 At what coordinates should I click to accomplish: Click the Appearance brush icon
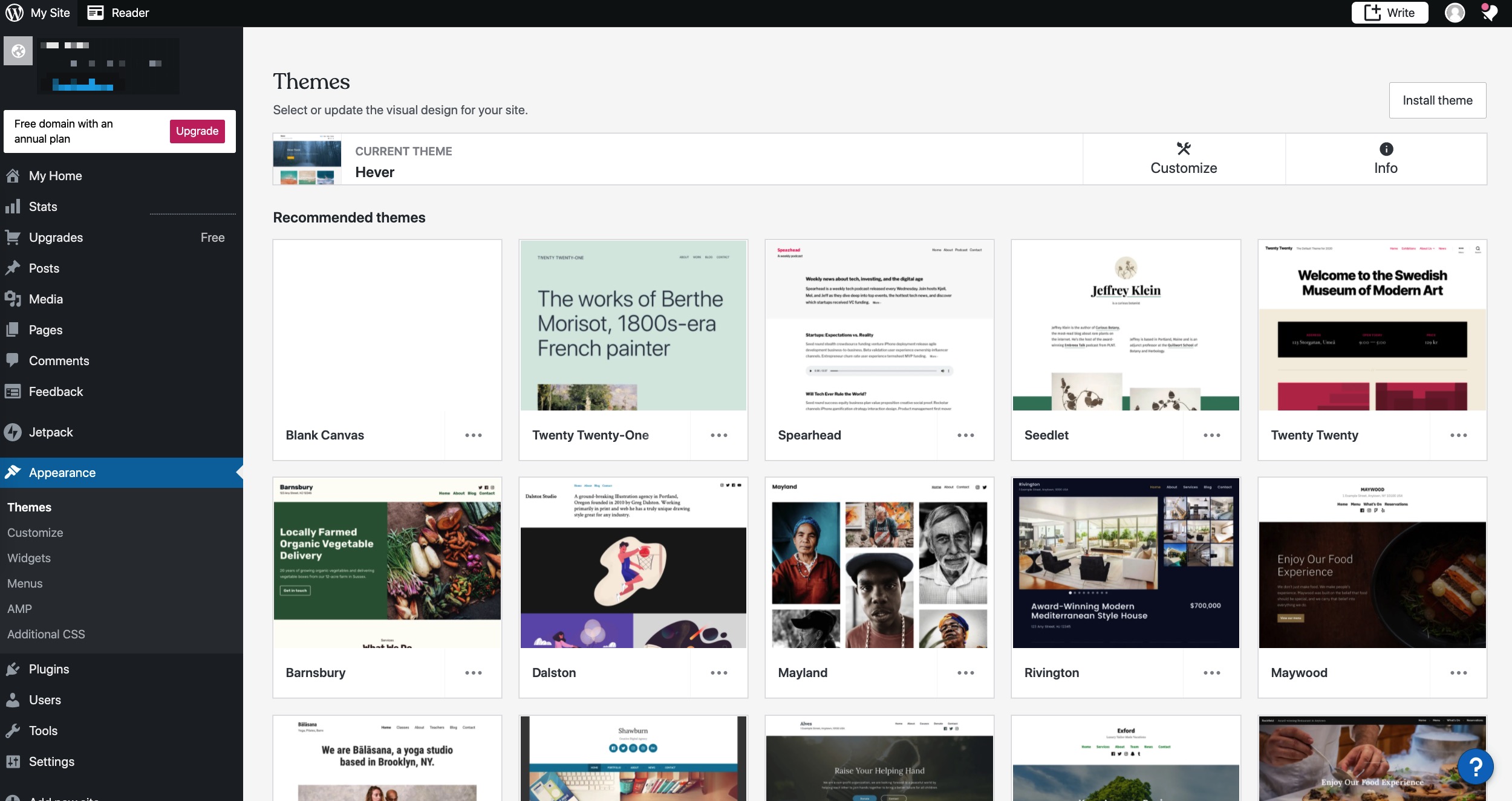(13, 473)
